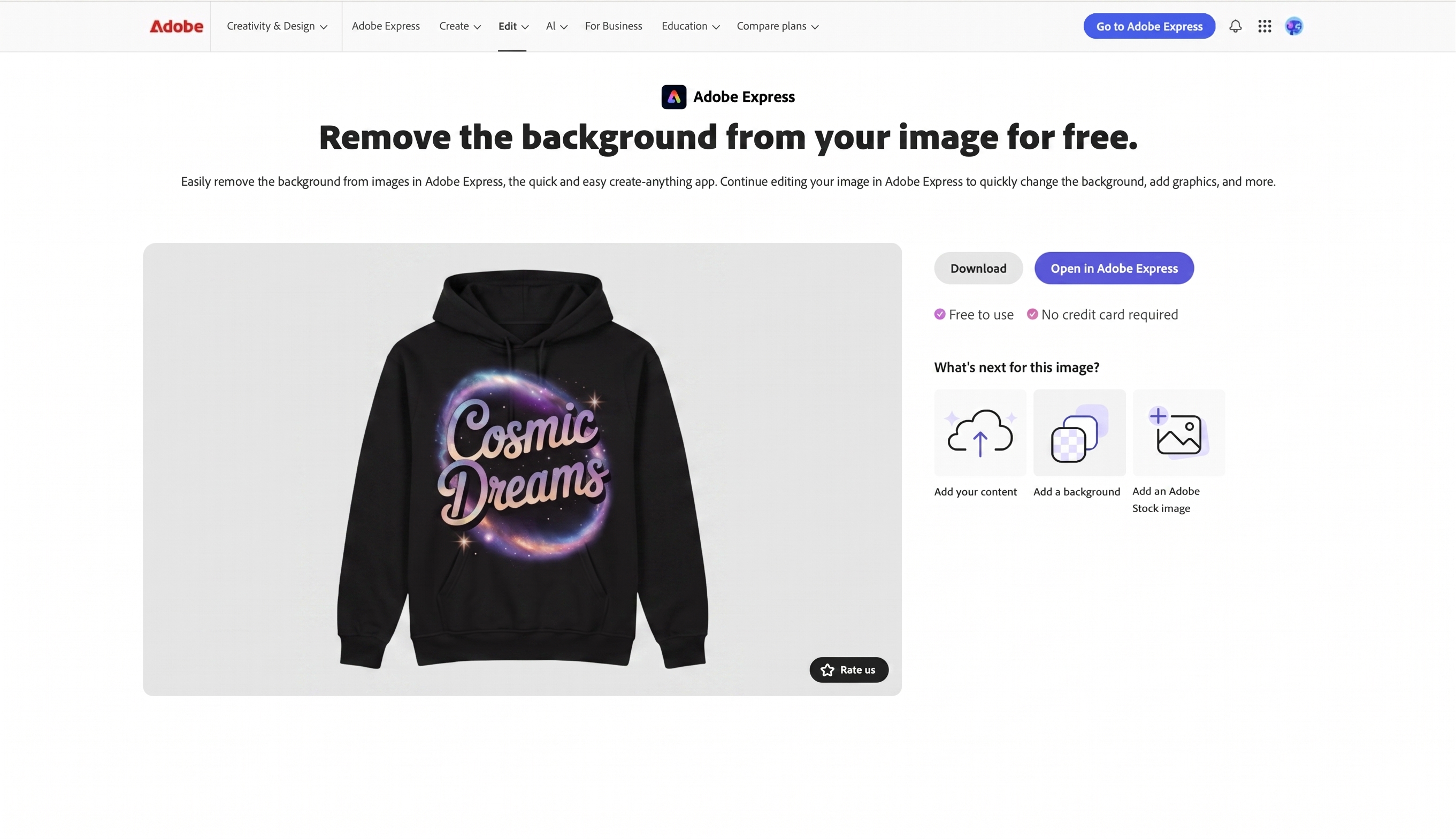Open the notifications bell

pyautogui.click(x=1236, y=27)
